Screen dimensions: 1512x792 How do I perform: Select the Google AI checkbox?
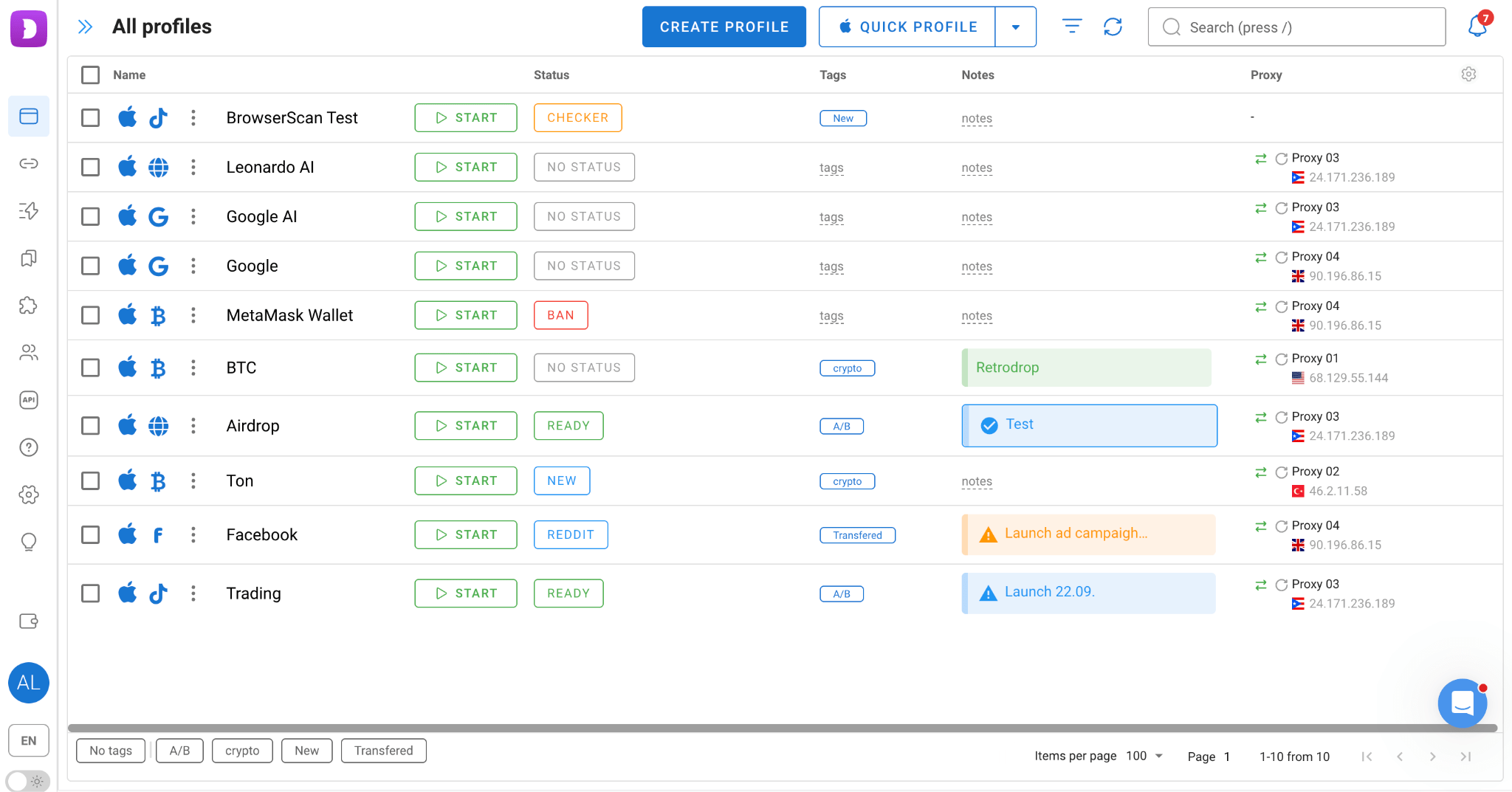(x=90, y=216)
